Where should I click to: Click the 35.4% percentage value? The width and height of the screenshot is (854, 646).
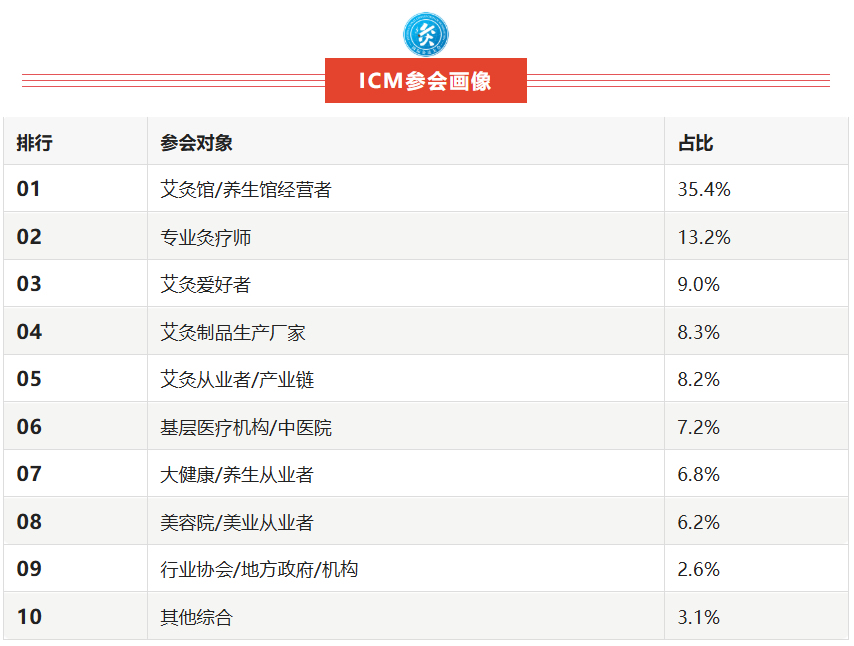tap(704, 189)
